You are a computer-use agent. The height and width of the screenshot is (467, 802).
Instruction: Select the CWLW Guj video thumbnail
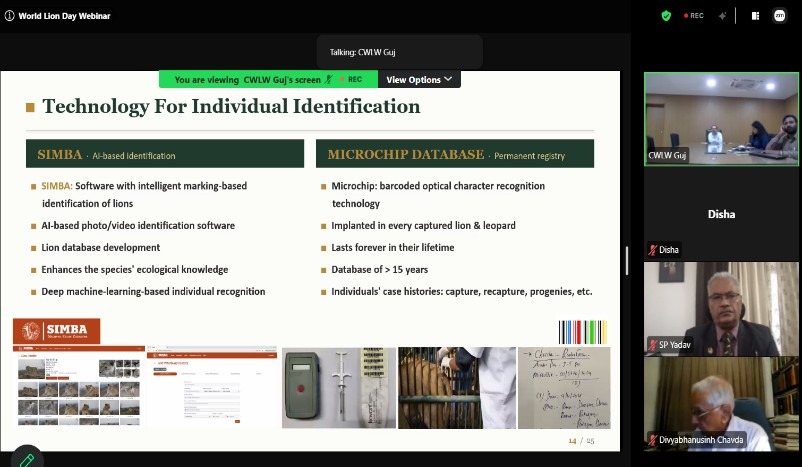click(x=721, y=119)
